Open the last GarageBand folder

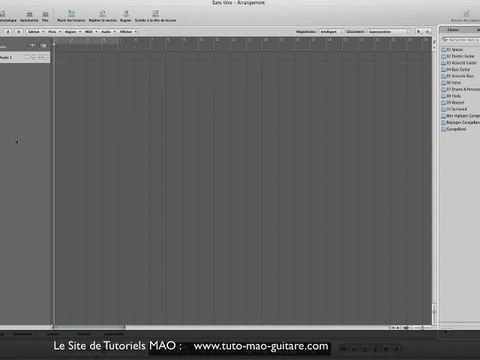[454, 129]
